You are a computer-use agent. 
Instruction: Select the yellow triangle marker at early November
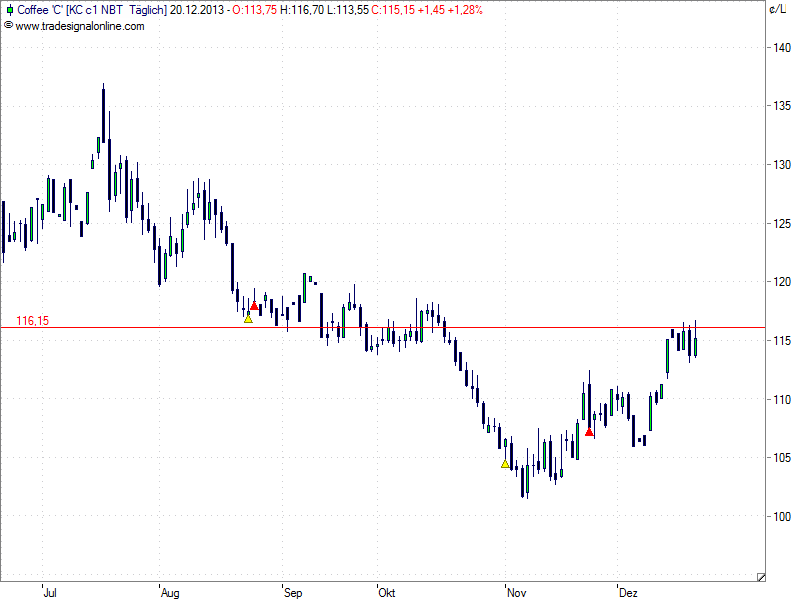point(505,464)
